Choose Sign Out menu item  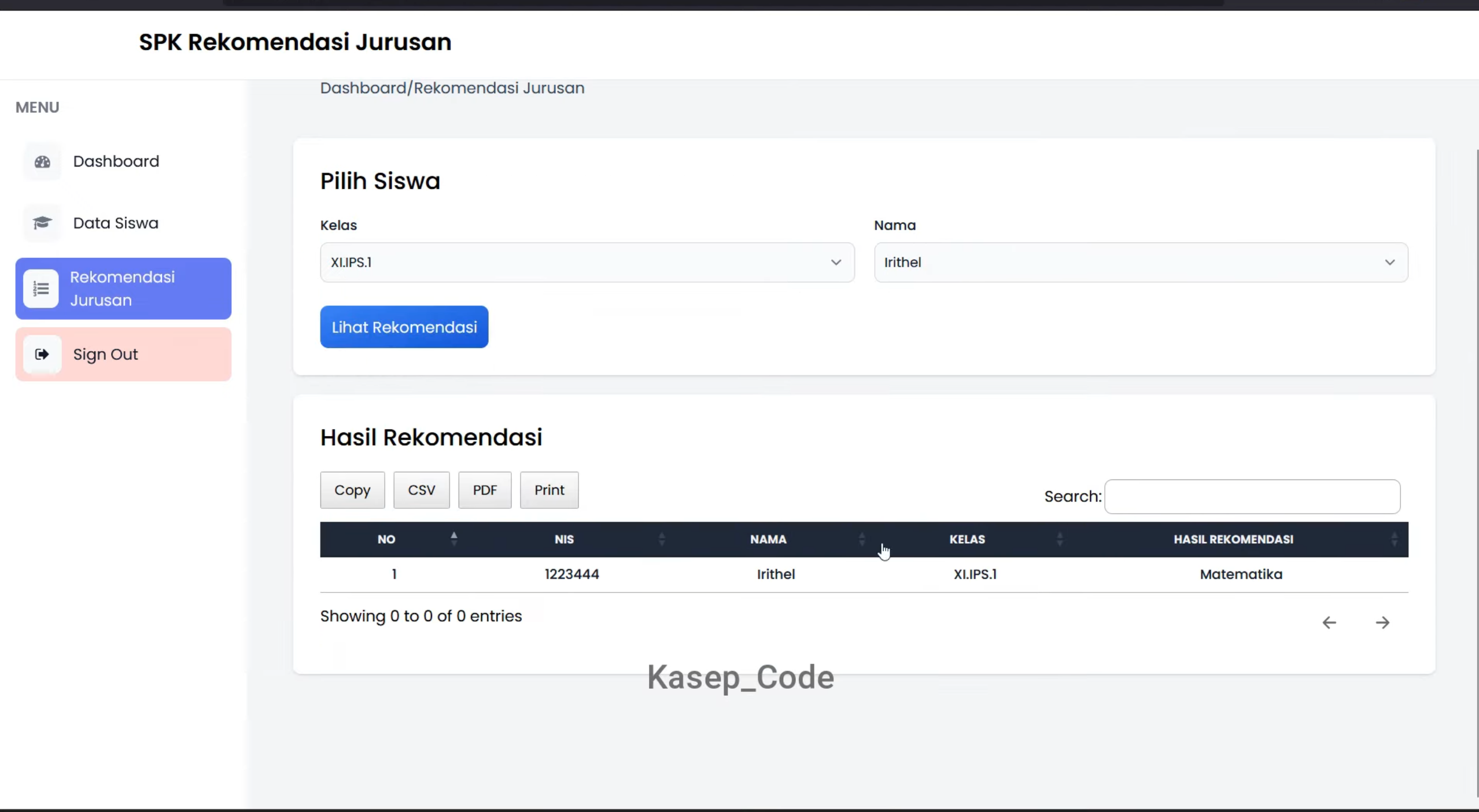tap(123, 355)
